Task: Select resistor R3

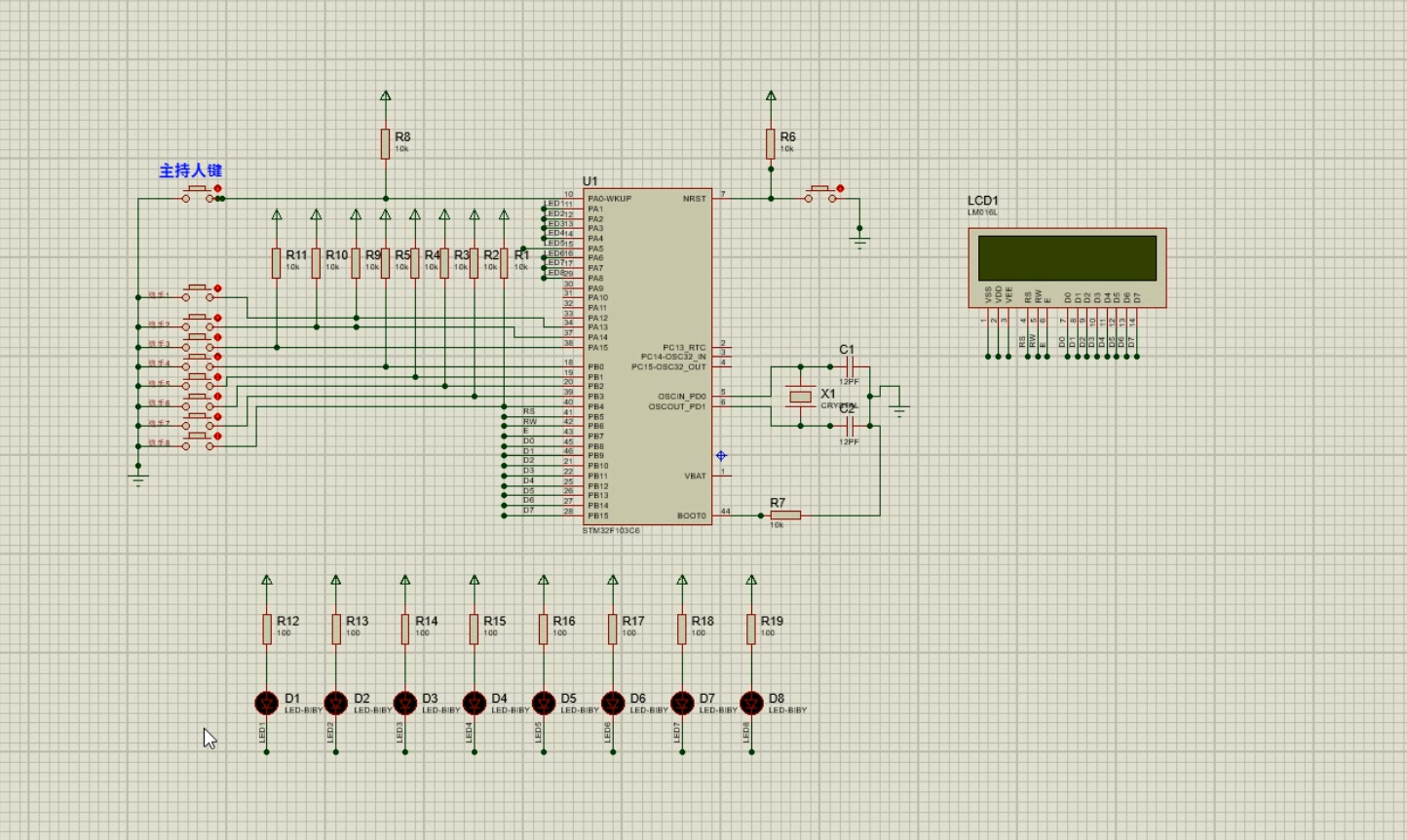Action: coord(444,263)
